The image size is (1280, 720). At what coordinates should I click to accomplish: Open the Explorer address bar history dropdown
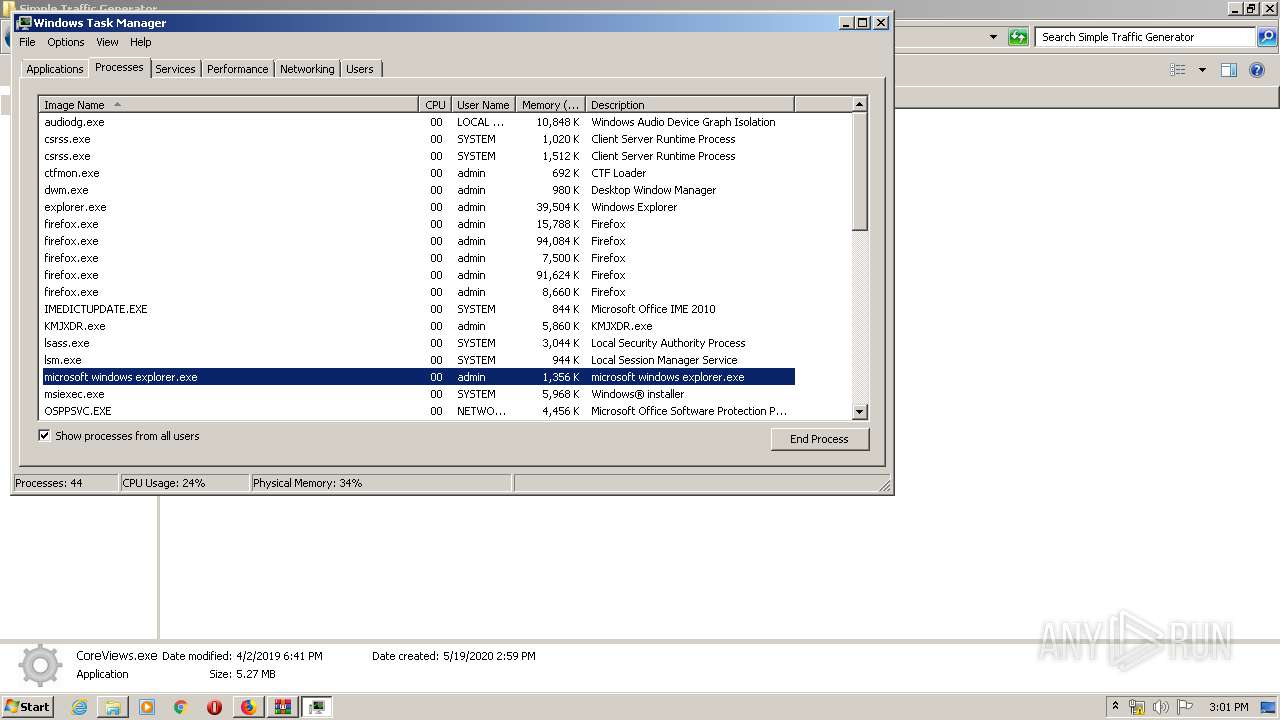click(993, 37)
